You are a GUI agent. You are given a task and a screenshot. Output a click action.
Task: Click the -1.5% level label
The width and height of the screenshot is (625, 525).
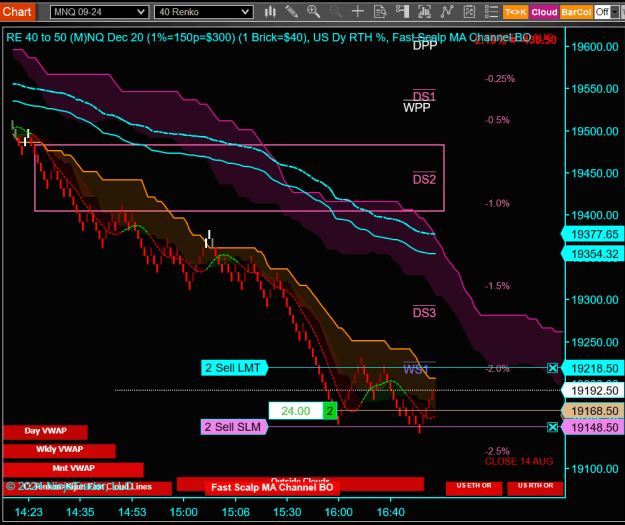(x=497, y=286)
